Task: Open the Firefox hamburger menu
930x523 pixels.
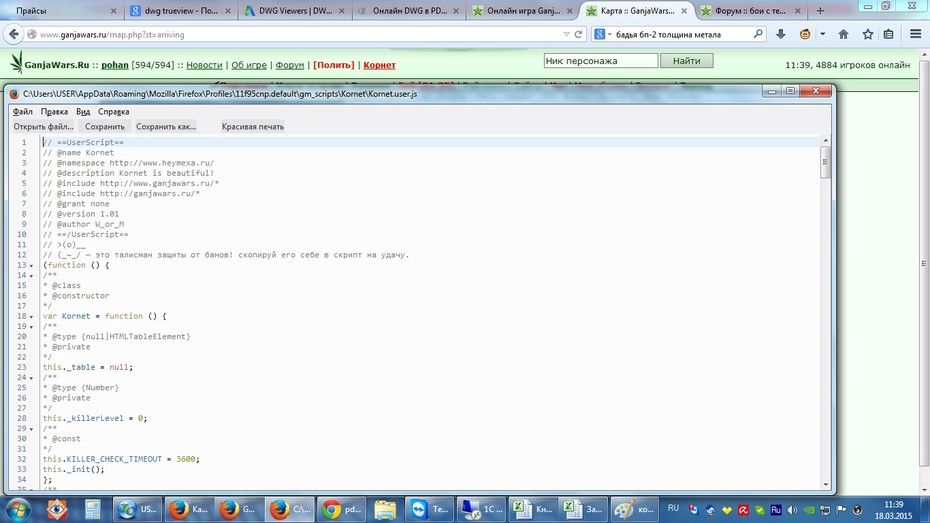Action: click(x=915, y=34)
